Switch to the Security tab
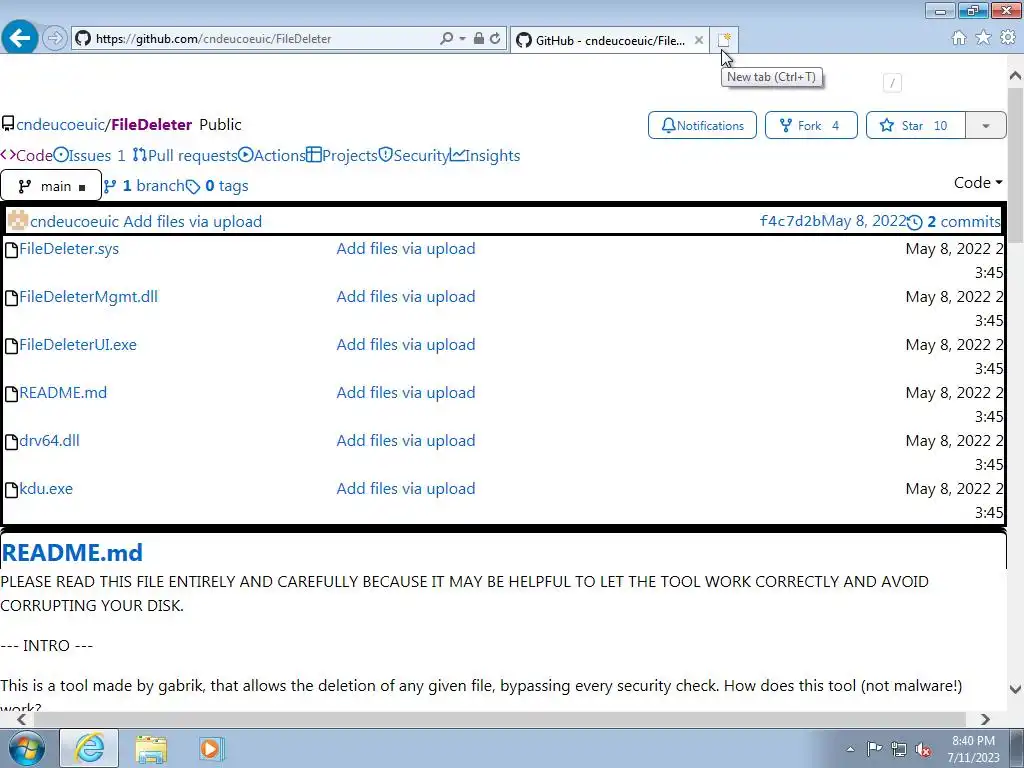Image resolution: width=1024 pixels, height=768 pixels. [413, 155]
